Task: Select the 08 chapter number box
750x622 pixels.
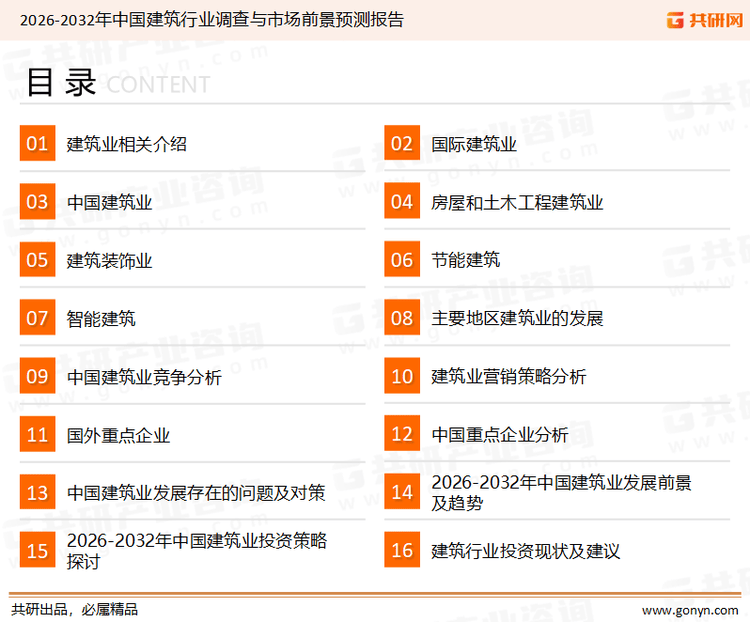Action: [402, 319]
